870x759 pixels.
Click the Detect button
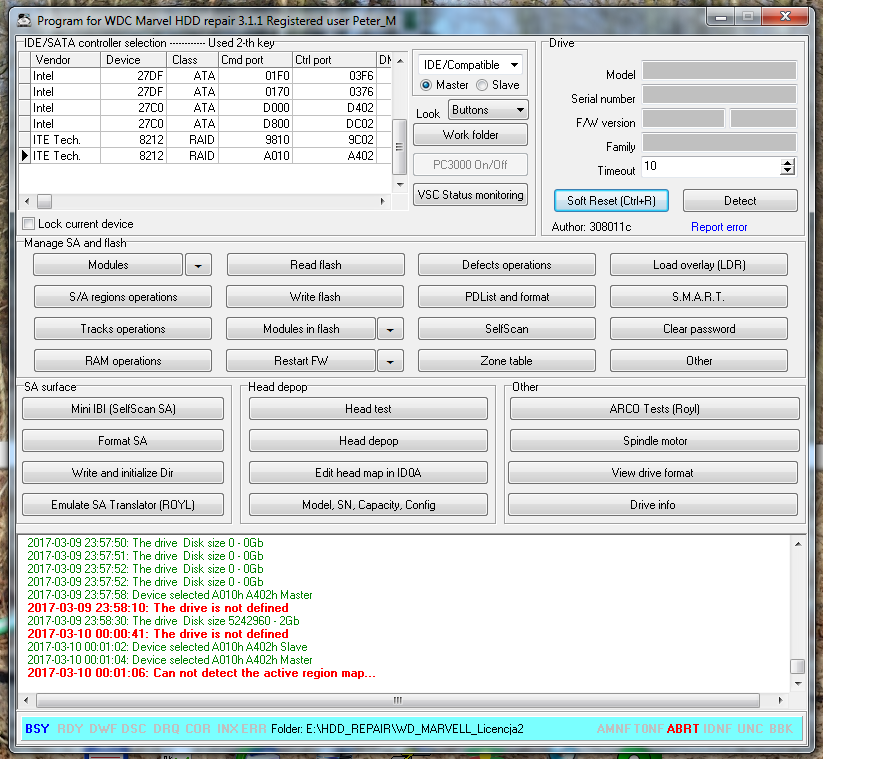pos(740,201)
